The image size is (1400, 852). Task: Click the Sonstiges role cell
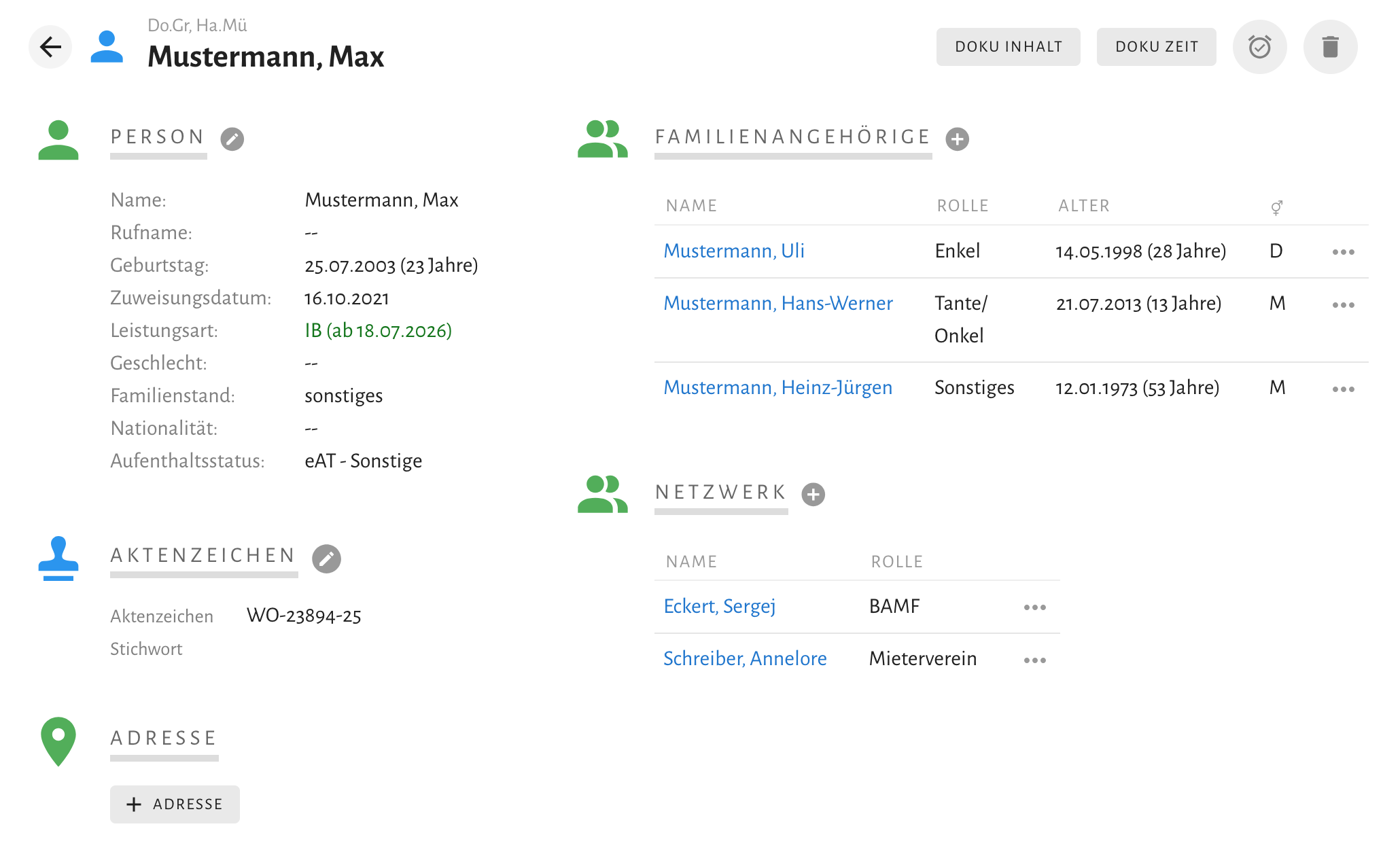pos(975,388)
